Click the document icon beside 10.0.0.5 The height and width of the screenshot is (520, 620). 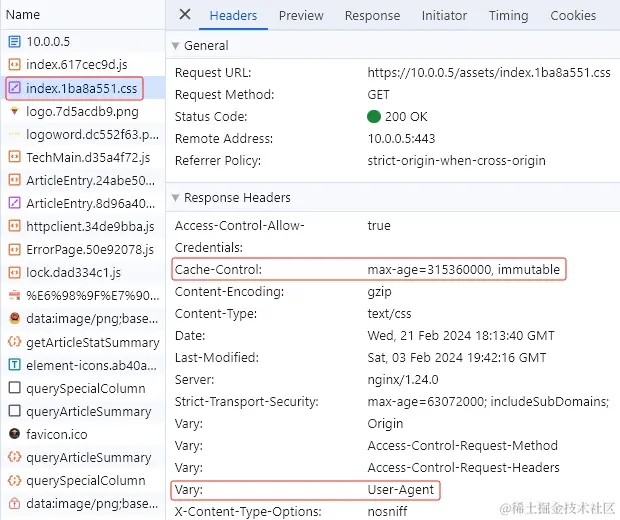coord(14,41)
